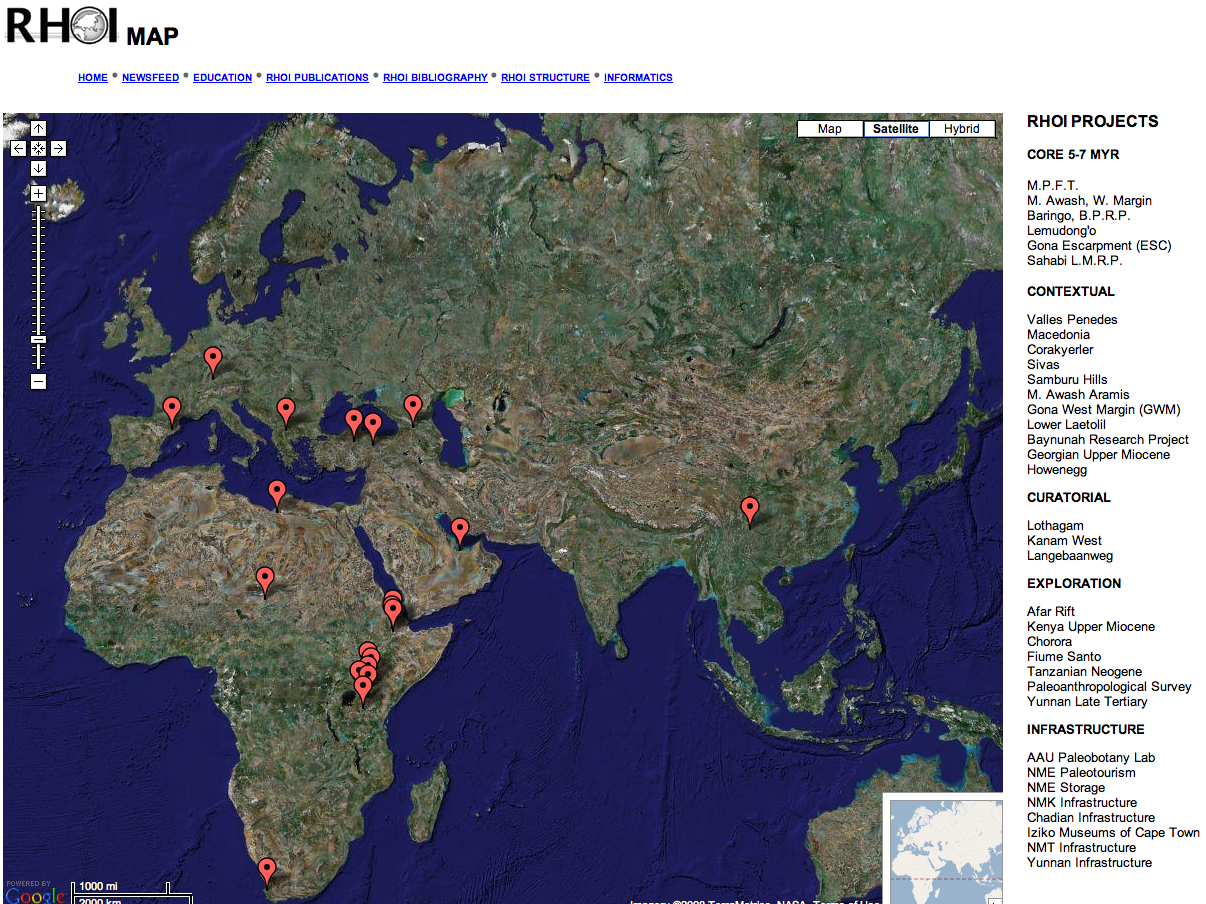
Task: Select Georgian Upper Miocene project
Action: tap(1098, 455)
